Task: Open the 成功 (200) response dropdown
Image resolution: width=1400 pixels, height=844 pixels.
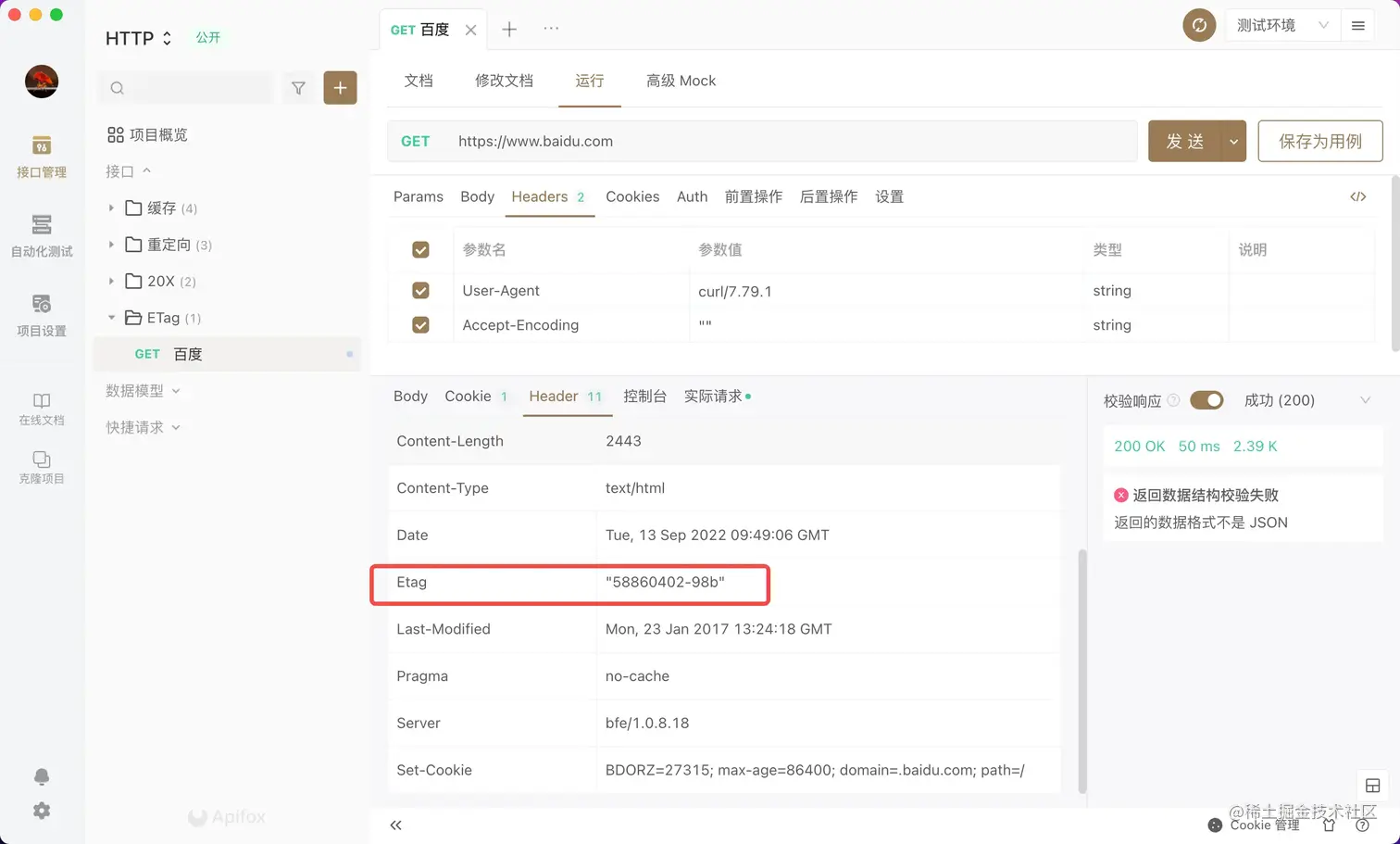Action: coord(1309,400)
